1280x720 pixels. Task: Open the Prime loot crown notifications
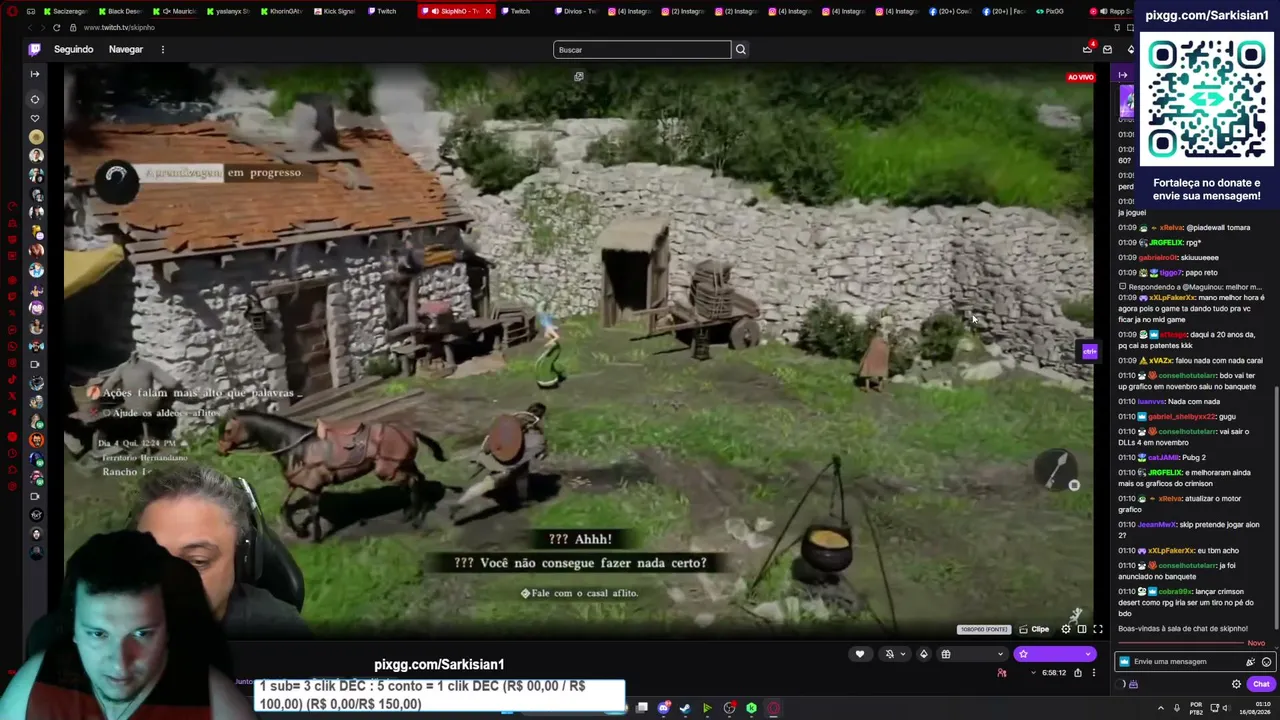coord(1088,49)
